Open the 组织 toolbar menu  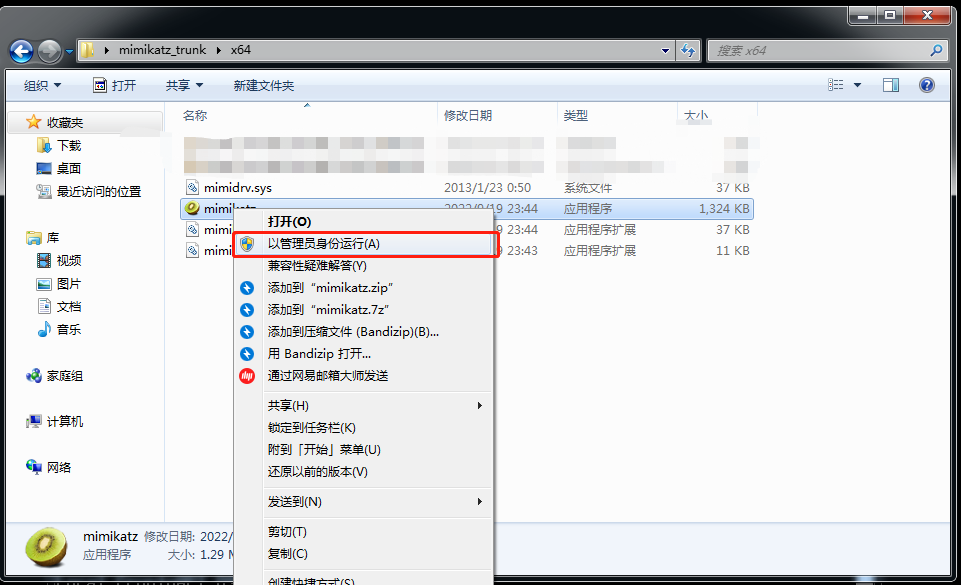tap(42, 85)
